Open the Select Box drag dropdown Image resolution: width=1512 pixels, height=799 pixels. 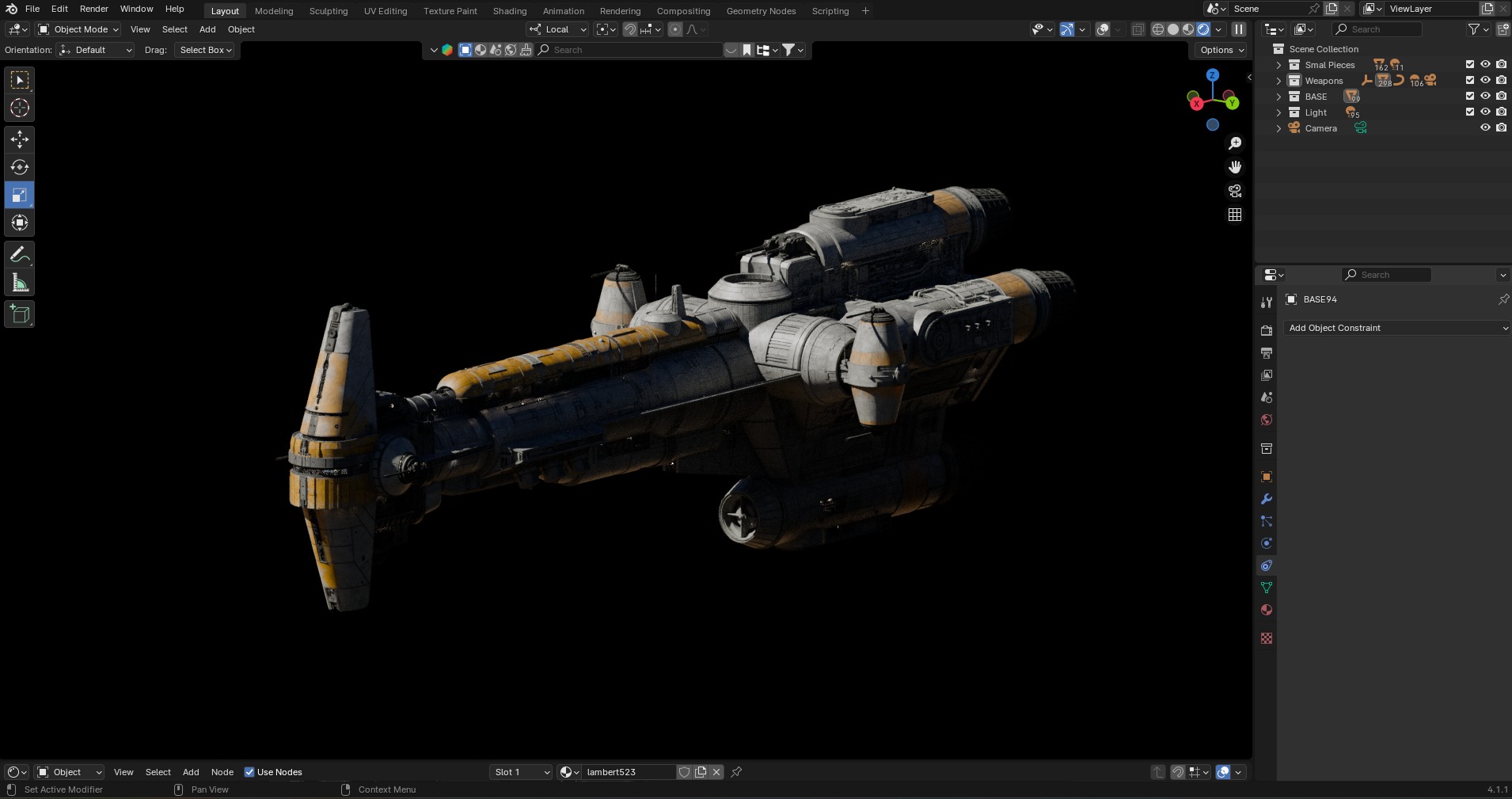tap(205, 50)
